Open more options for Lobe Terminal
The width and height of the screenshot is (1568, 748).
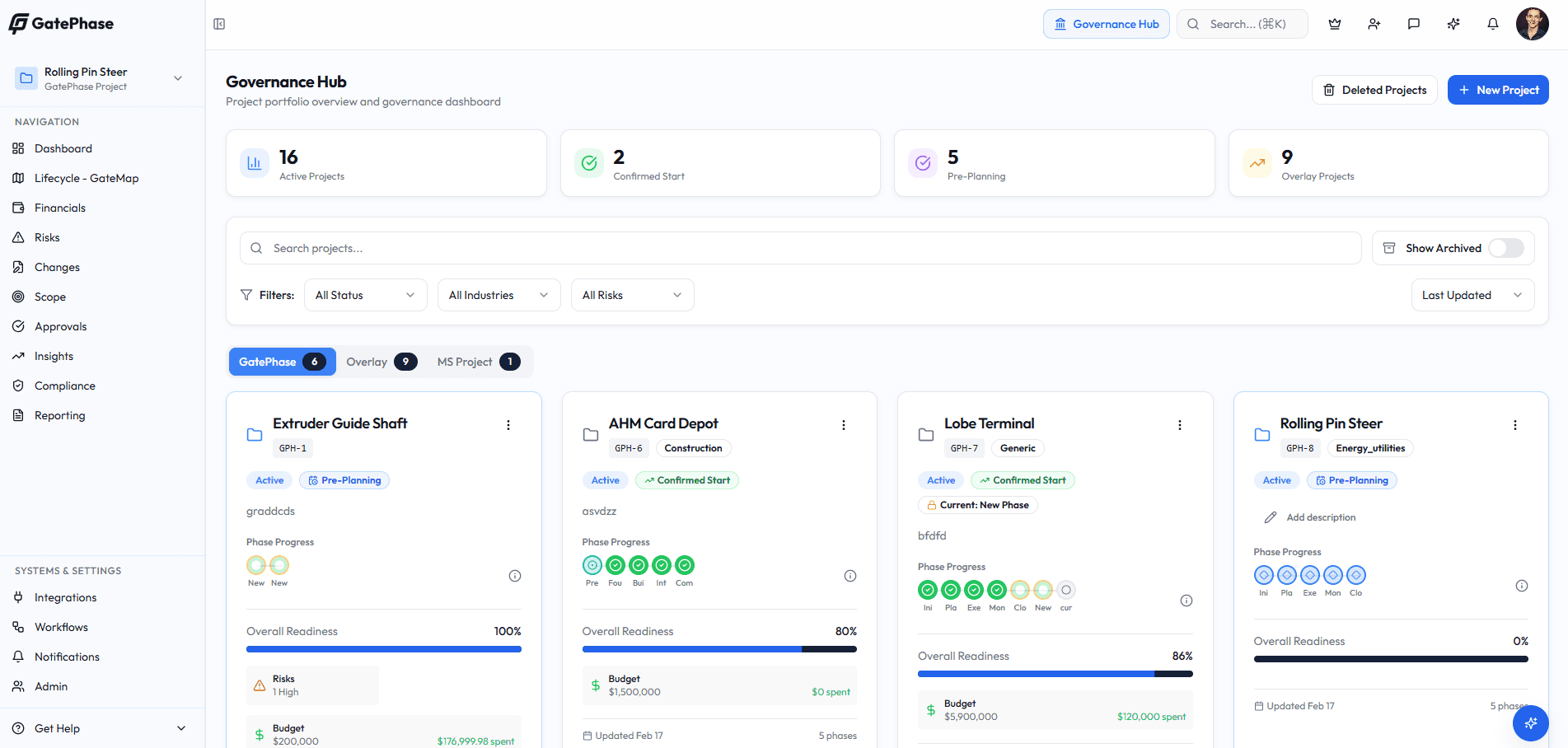pos(1180,425)
